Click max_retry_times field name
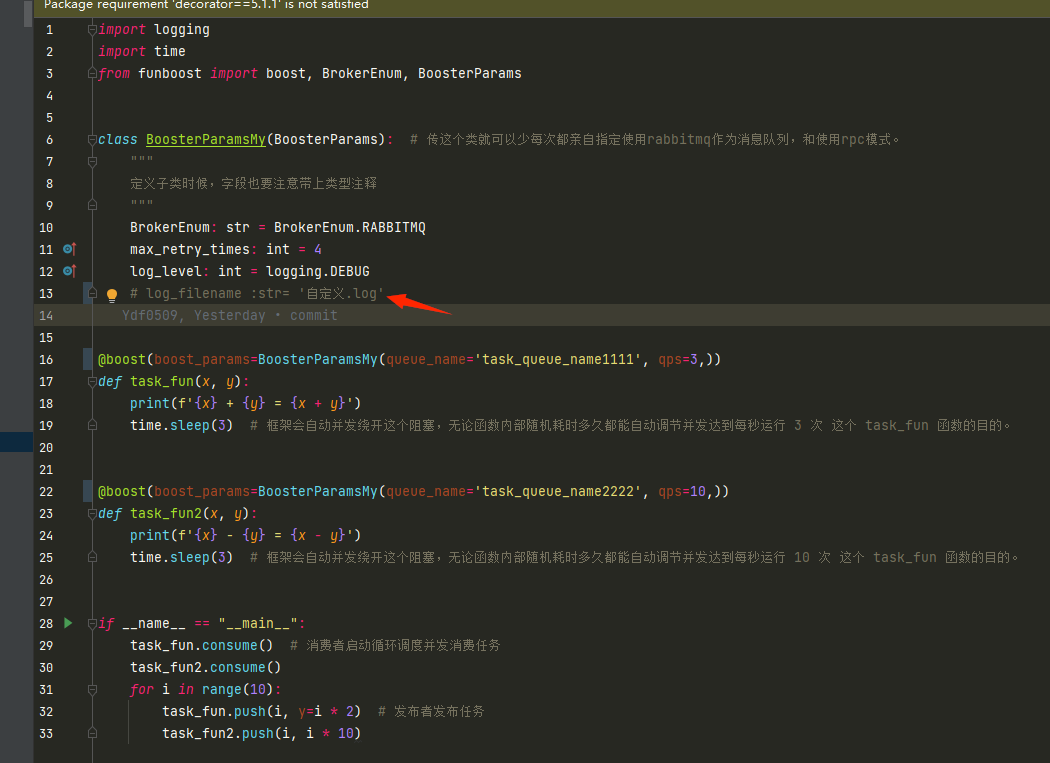This screenshot has width=1050, height=763. 190,249
